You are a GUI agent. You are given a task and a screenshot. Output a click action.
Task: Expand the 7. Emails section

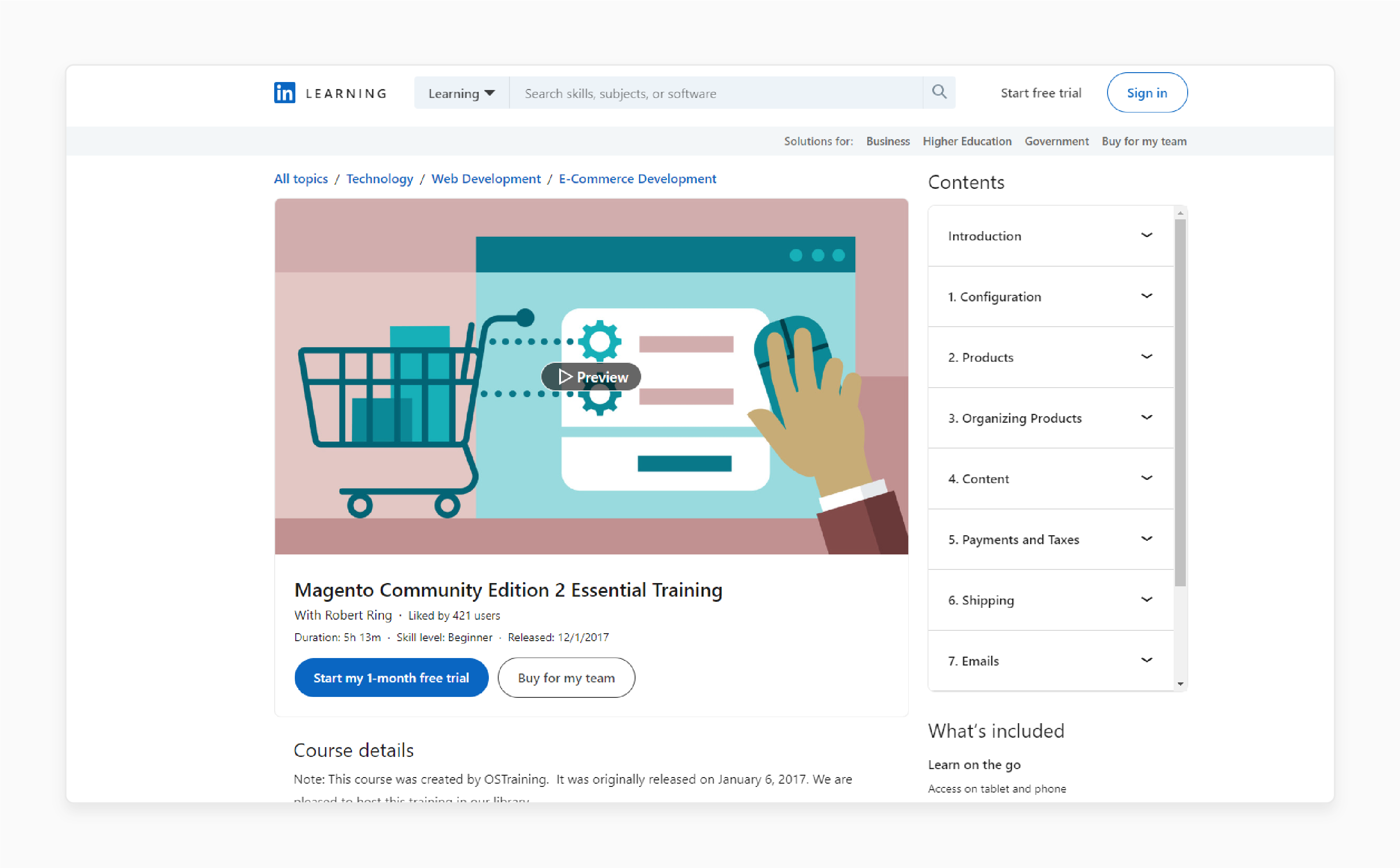coord(1050,661)
